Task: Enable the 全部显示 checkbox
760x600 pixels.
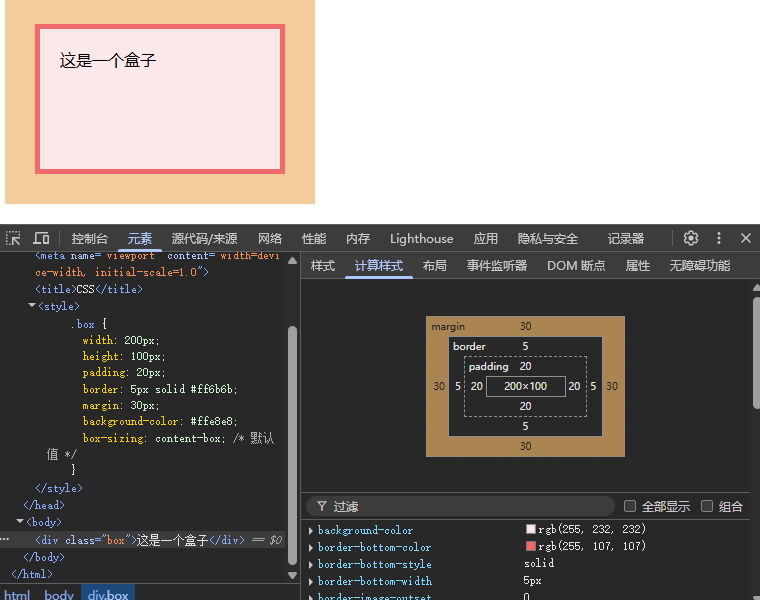Action: pyautogui.click(x=630, y=506)
